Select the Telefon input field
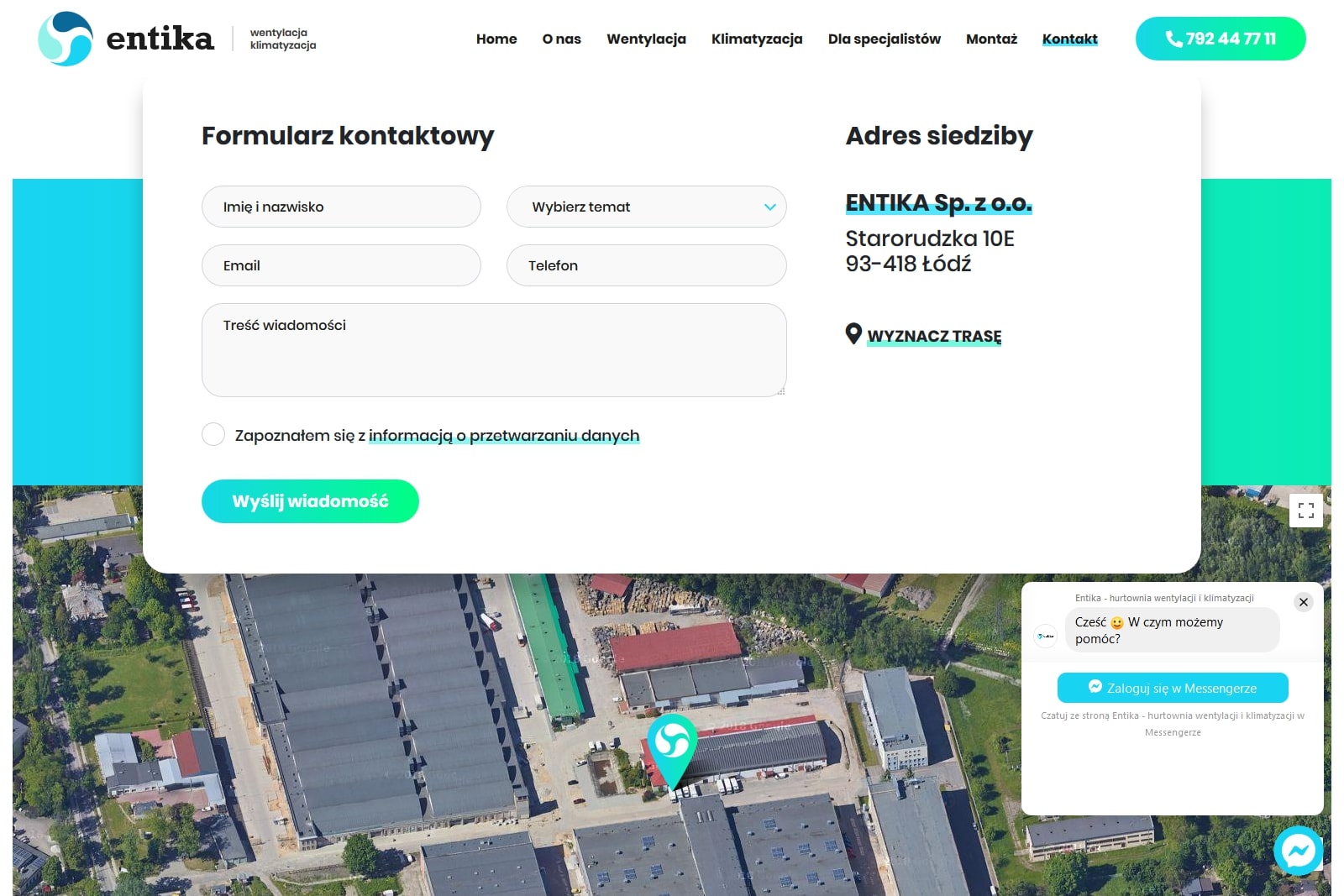This screenshot has height=896, width=1344. point(646,265)
